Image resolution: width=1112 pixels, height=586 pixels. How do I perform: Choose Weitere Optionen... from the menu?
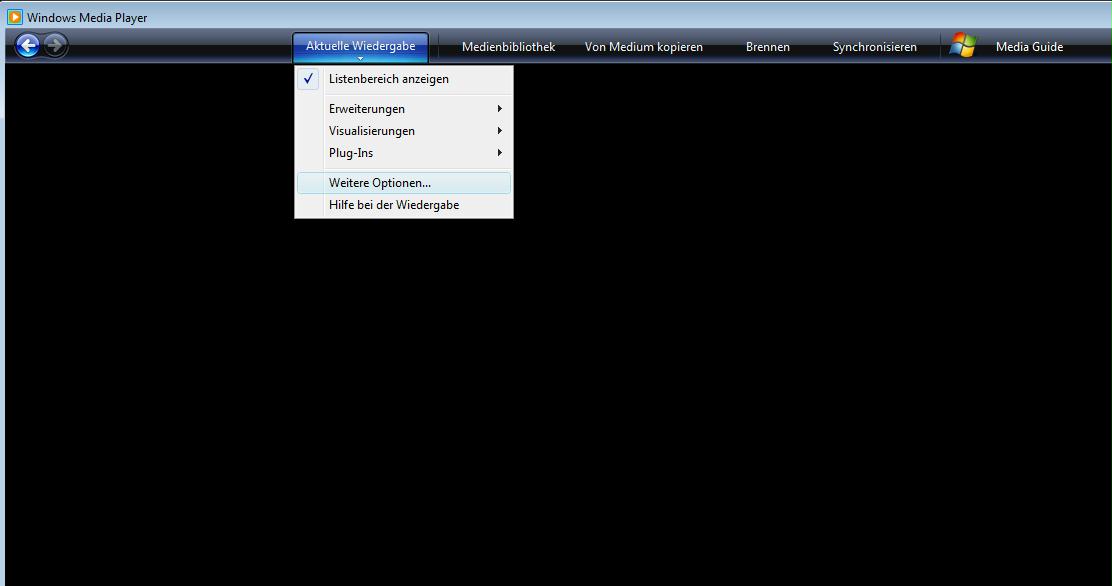tap(404, 182)
